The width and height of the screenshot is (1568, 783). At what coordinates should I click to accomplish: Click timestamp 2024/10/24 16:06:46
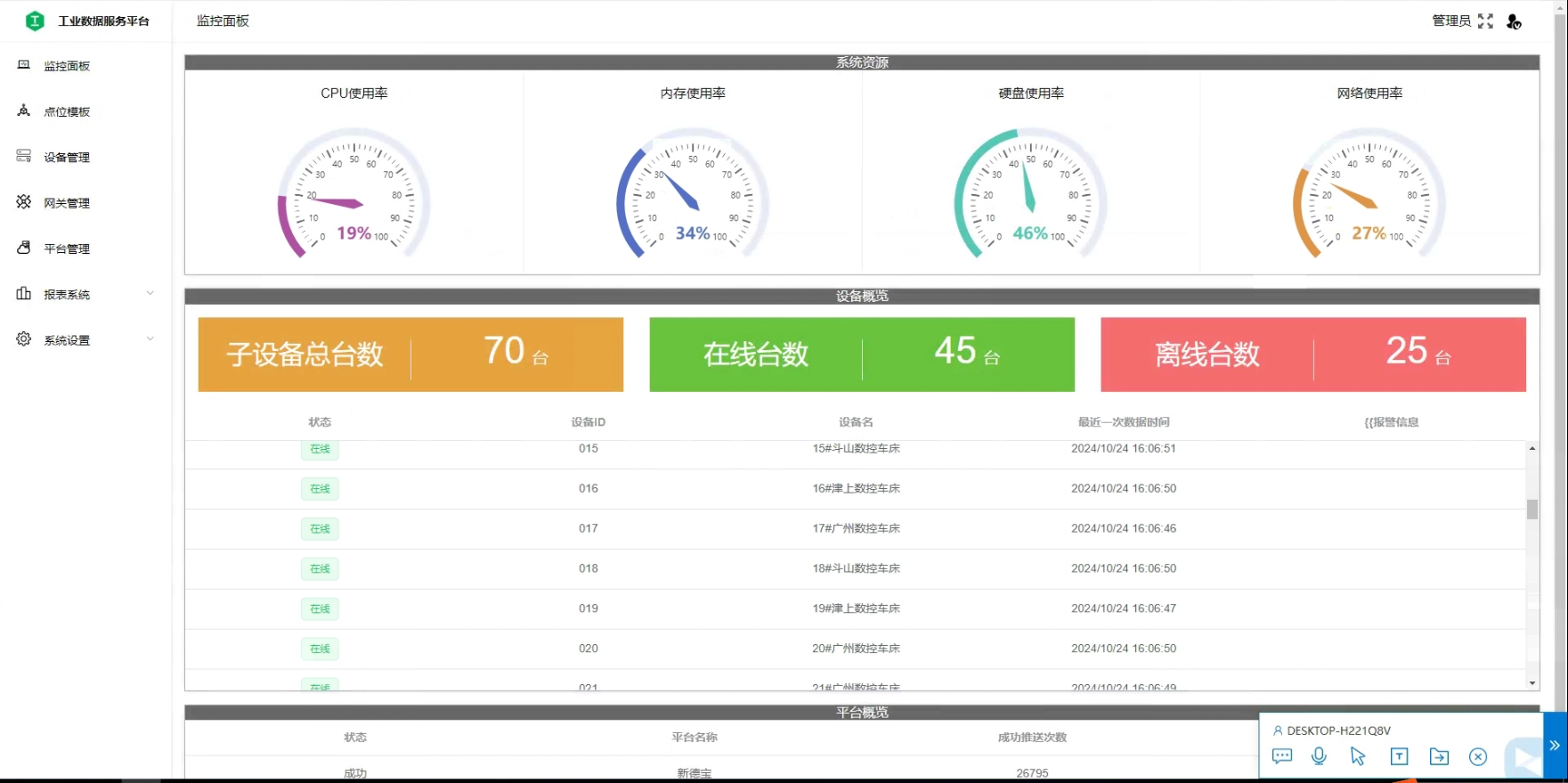tap(1124, 528)
